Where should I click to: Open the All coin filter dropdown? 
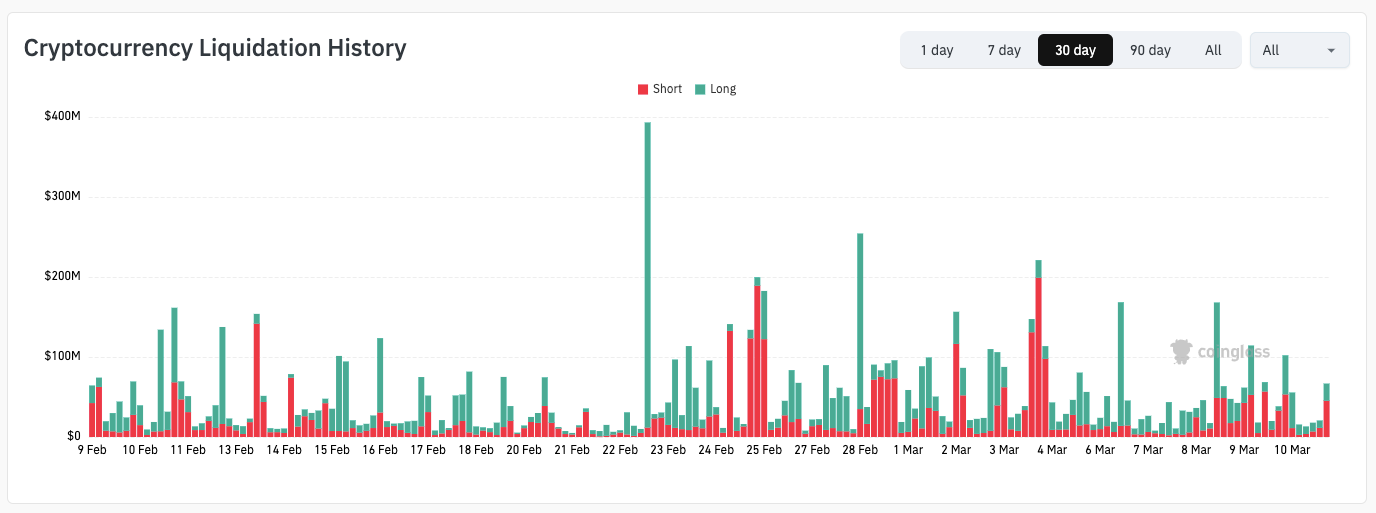click(1298, 50)
